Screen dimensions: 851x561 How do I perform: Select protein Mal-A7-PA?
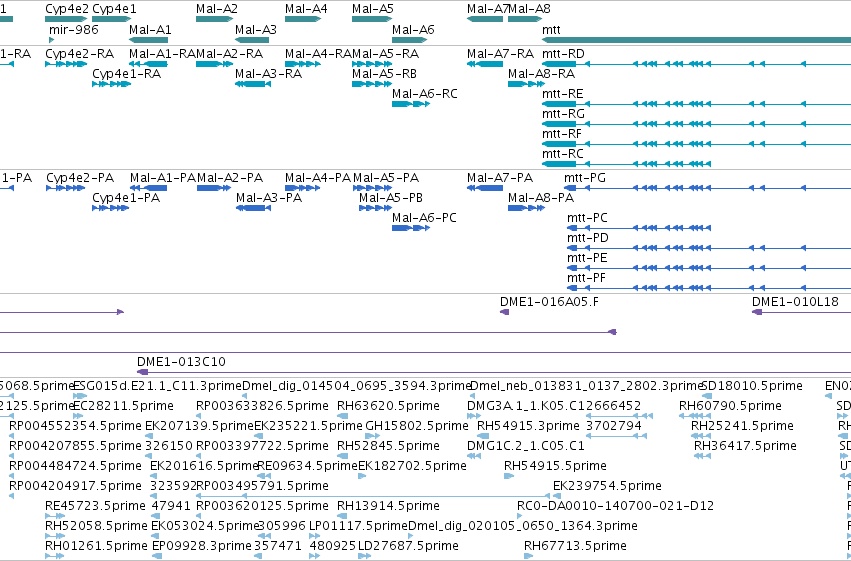tap(485, 188)
